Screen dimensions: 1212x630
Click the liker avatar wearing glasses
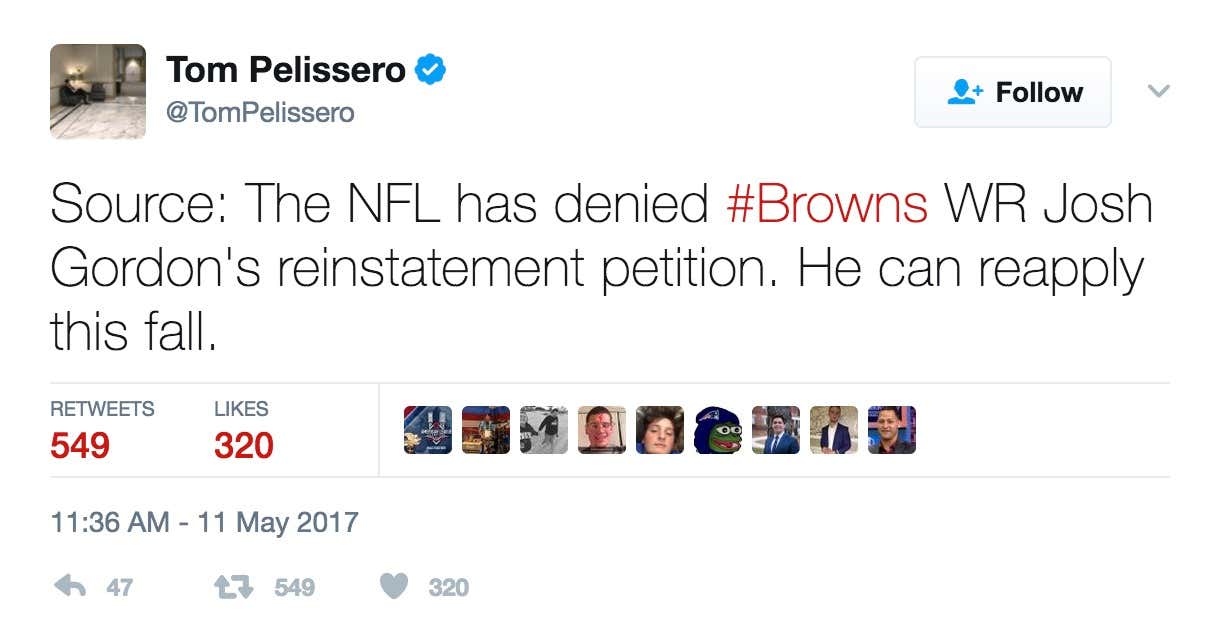pyautogui.click(x=602, y=430)
